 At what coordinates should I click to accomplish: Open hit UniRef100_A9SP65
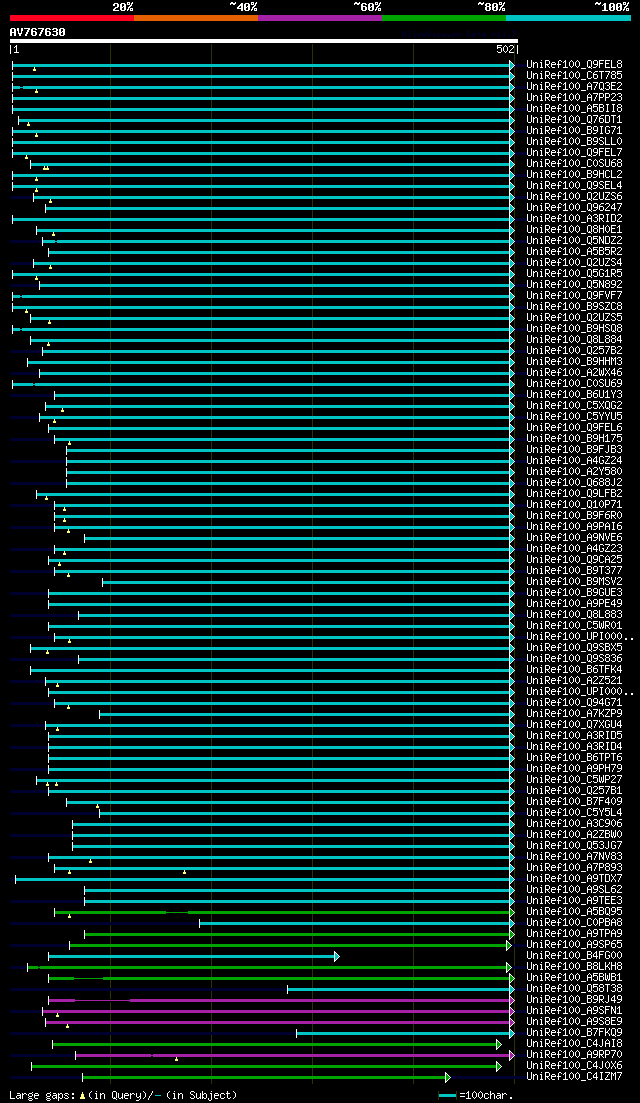[x=574, y=944]
